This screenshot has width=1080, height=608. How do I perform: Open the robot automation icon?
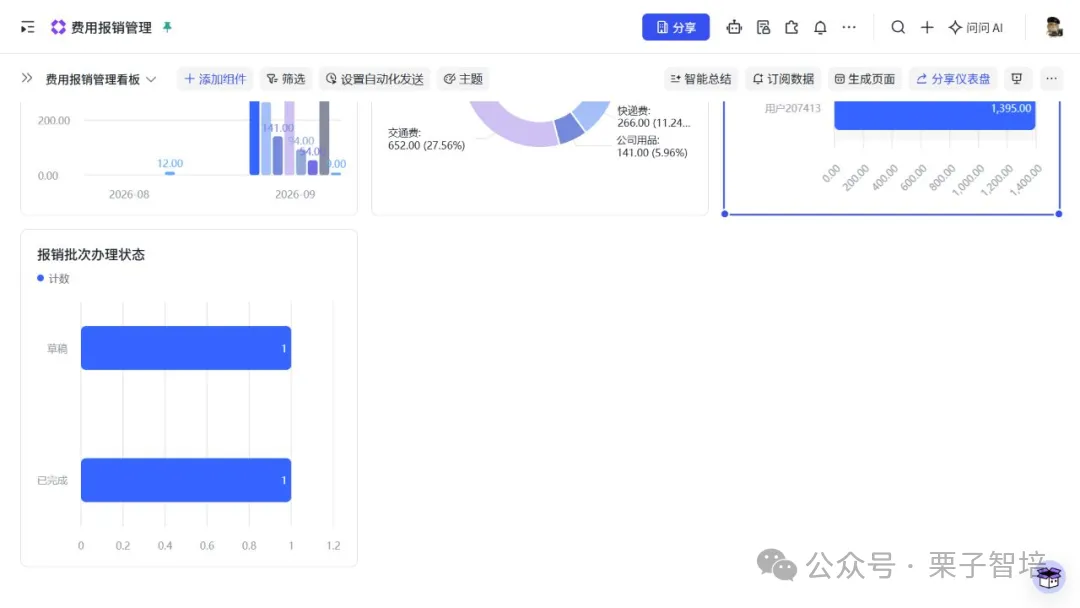734,28
